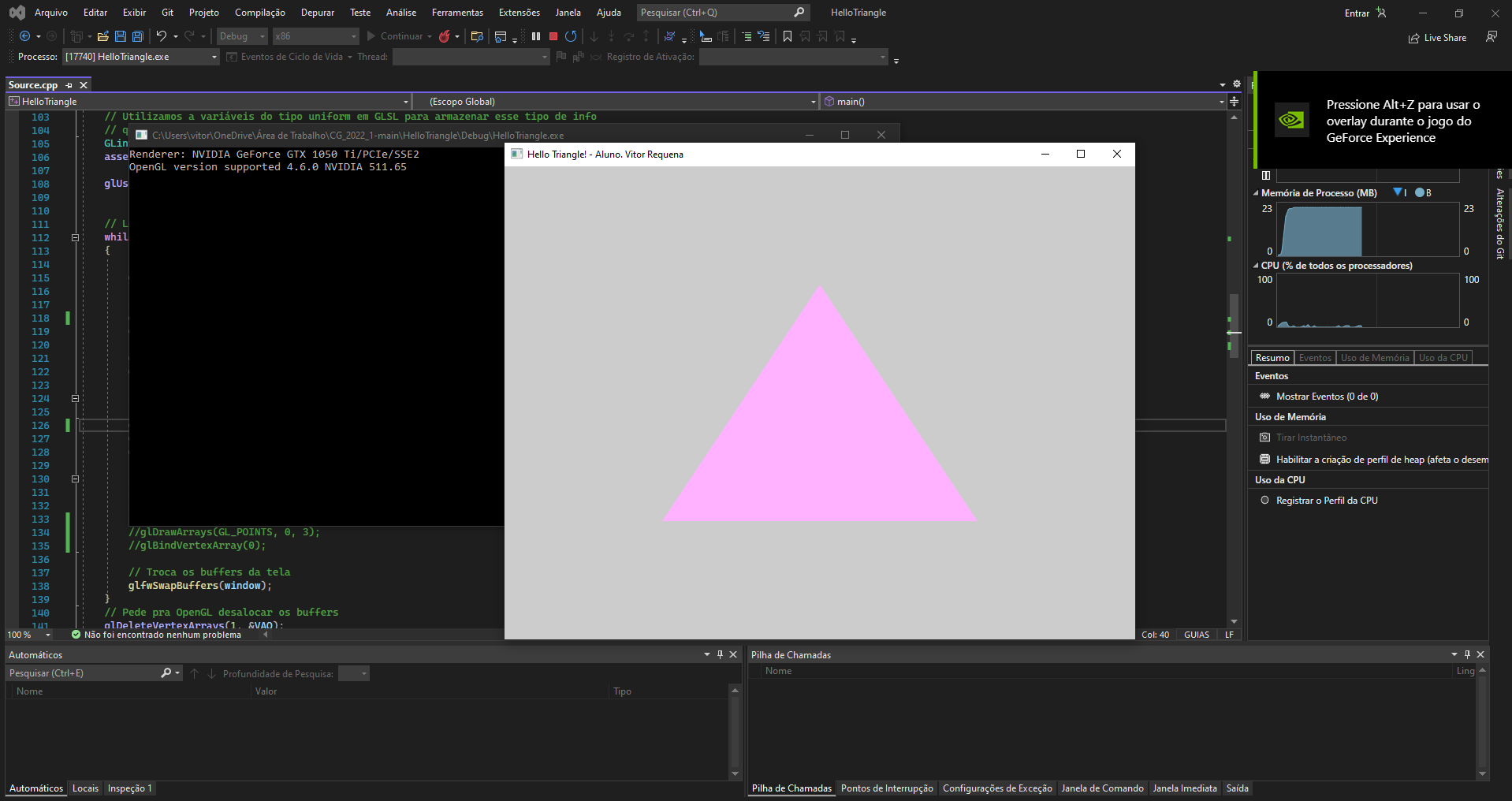
Task: Click the Visual Studio logo icon
Action: [17, 13]
